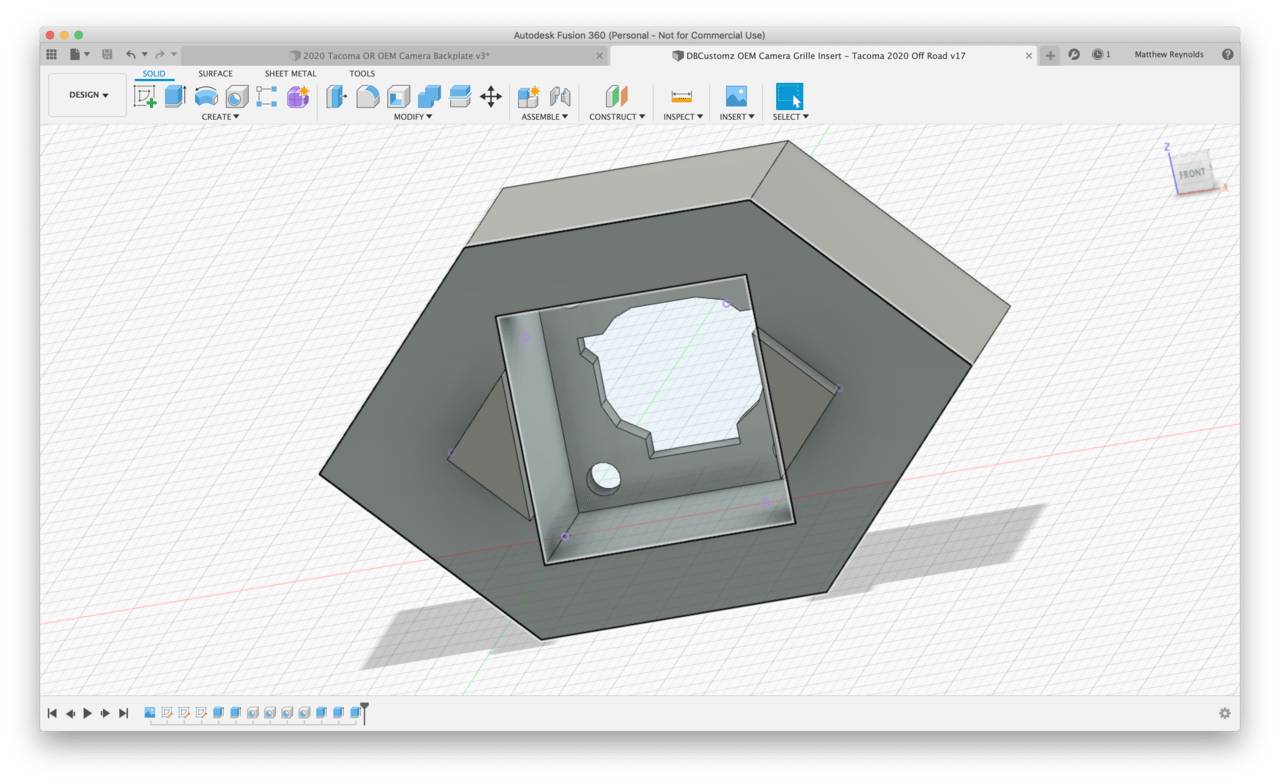The width and height of the screenshot is (1280, 784).
Task: Switch to the Camera Backplate v3 document tab
Action: 394,56
